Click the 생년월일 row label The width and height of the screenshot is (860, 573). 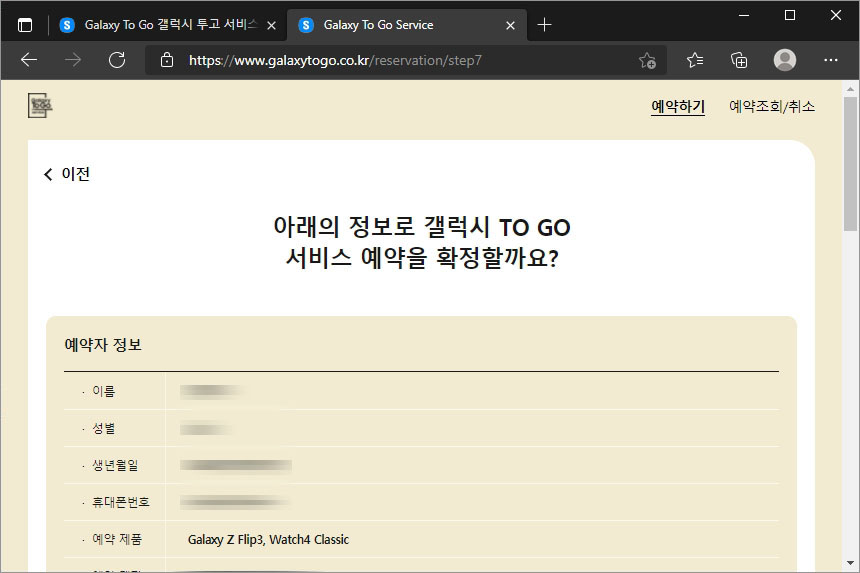click(x=115, y=465)
